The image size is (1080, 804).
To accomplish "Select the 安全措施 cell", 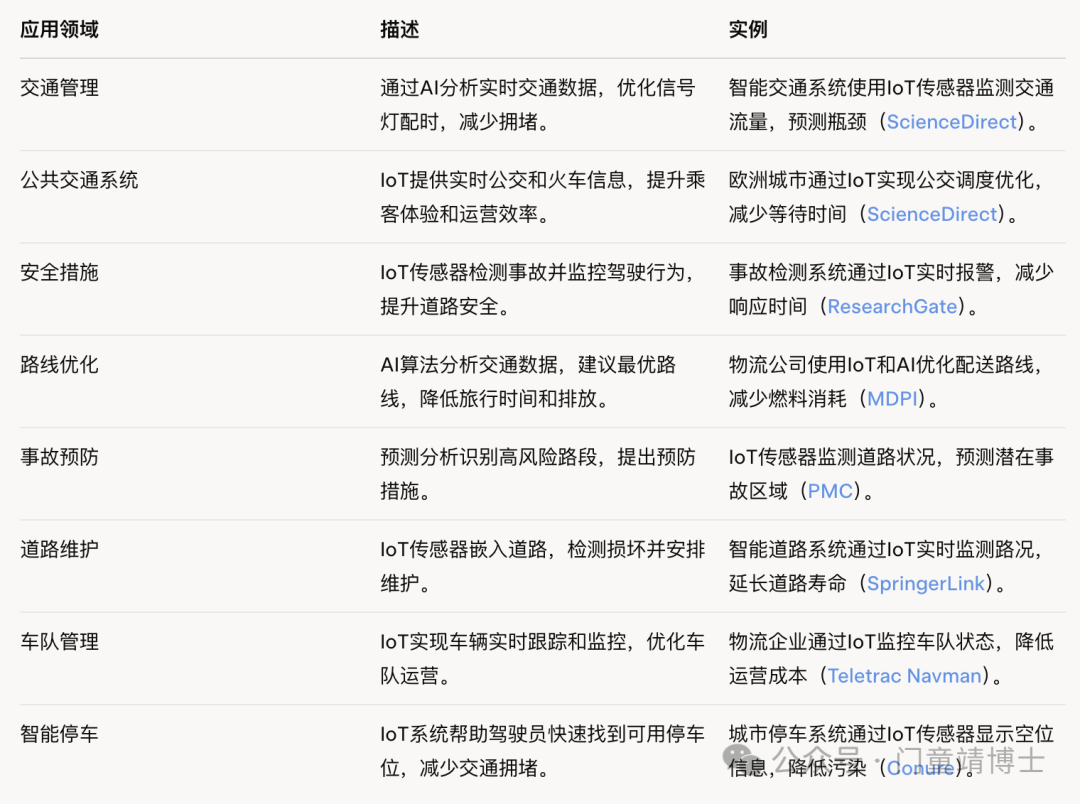I will click(59, 272).
